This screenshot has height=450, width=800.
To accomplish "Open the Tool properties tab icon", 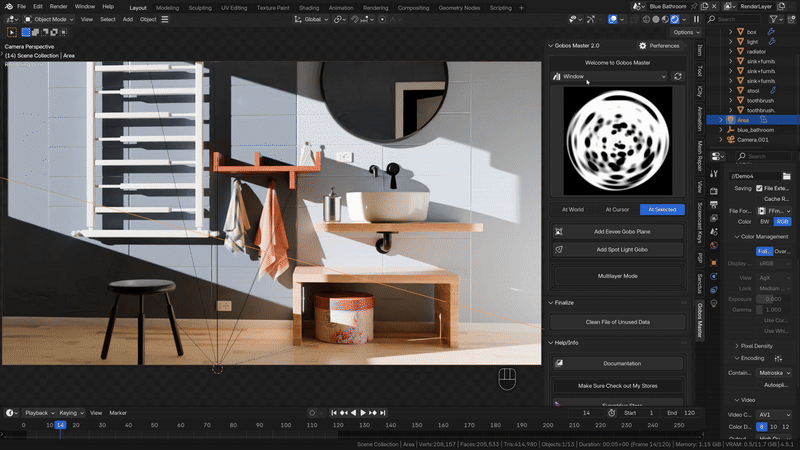I will coord(714,174).
